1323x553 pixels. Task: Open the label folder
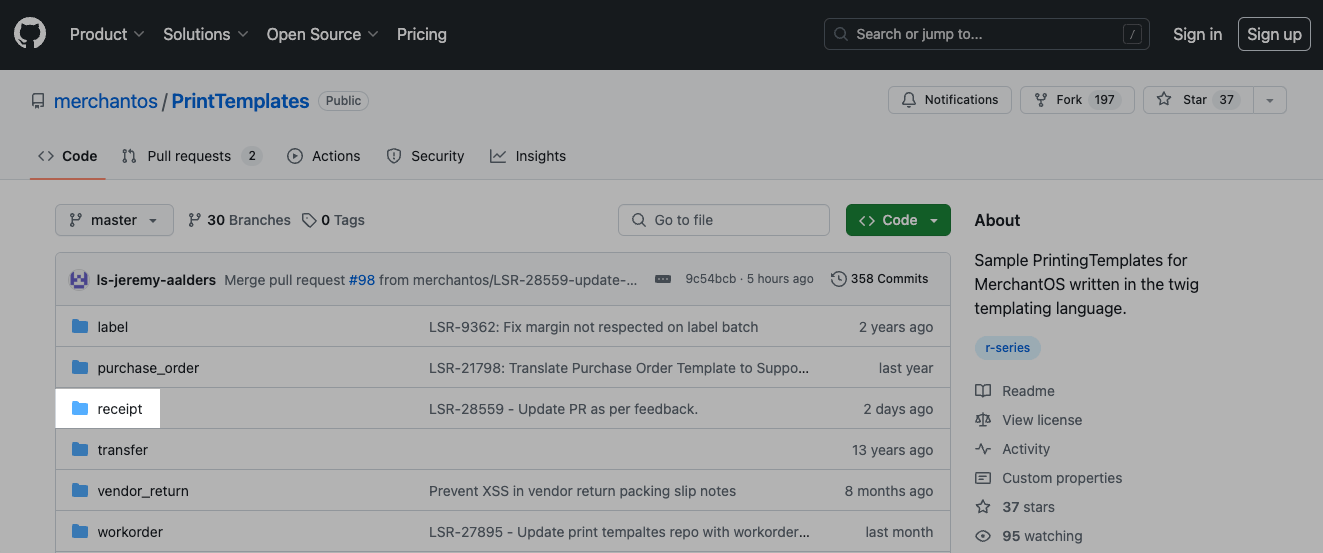pyautogui.click(x=113, y=327)
